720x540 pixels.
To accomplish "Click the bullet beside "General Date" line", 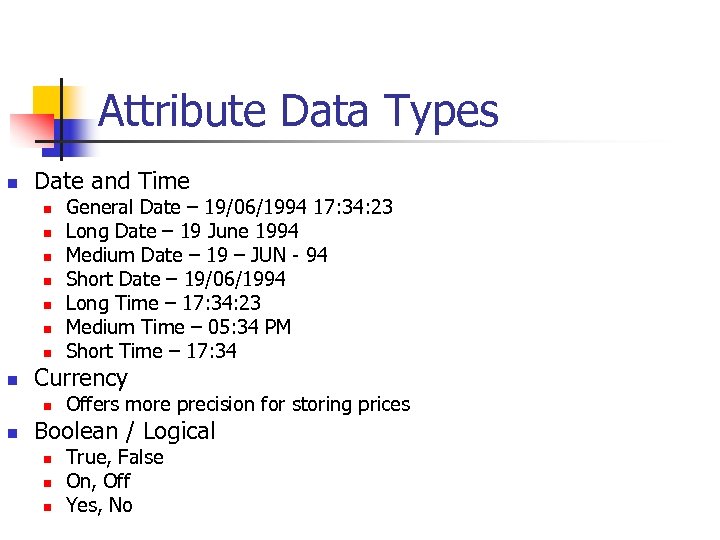I will coord(45,209).
